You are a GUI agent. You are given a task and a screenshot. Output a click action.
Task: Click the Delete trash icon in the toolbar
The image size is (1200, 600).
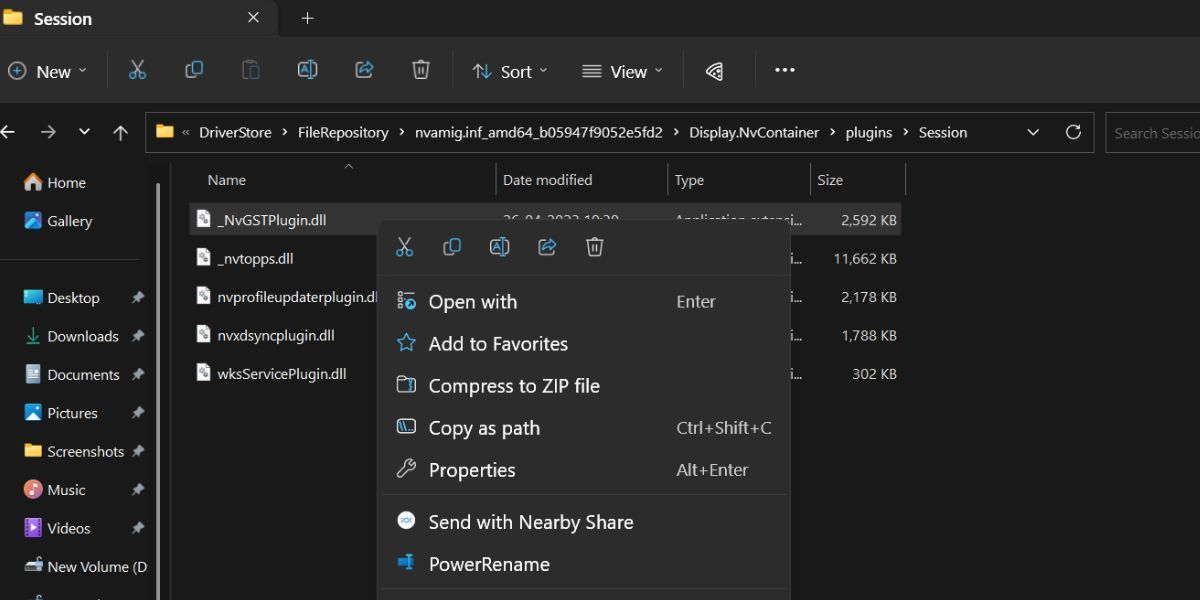421,70
